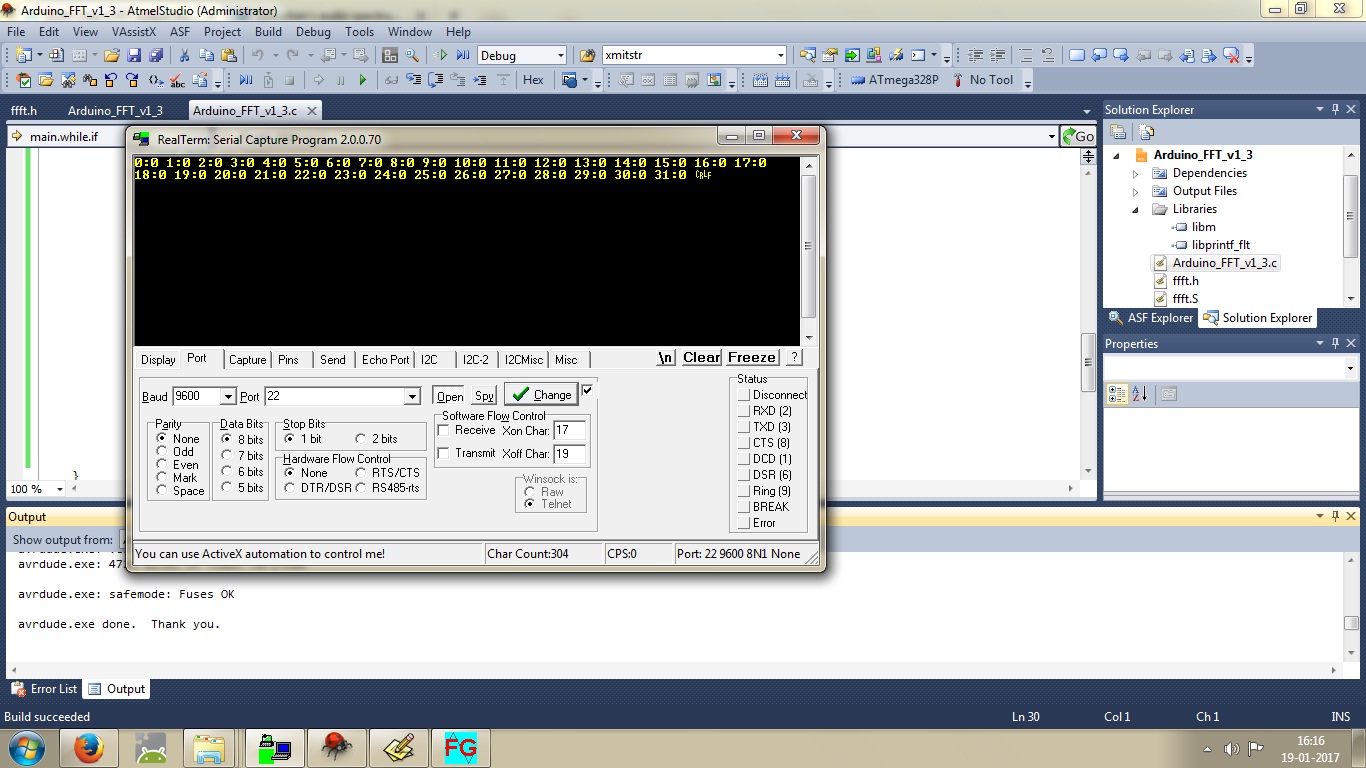This screenshot has width=1366, height=768.
Task: Click the Clear button in RealTerm
Action: (701, 358)
